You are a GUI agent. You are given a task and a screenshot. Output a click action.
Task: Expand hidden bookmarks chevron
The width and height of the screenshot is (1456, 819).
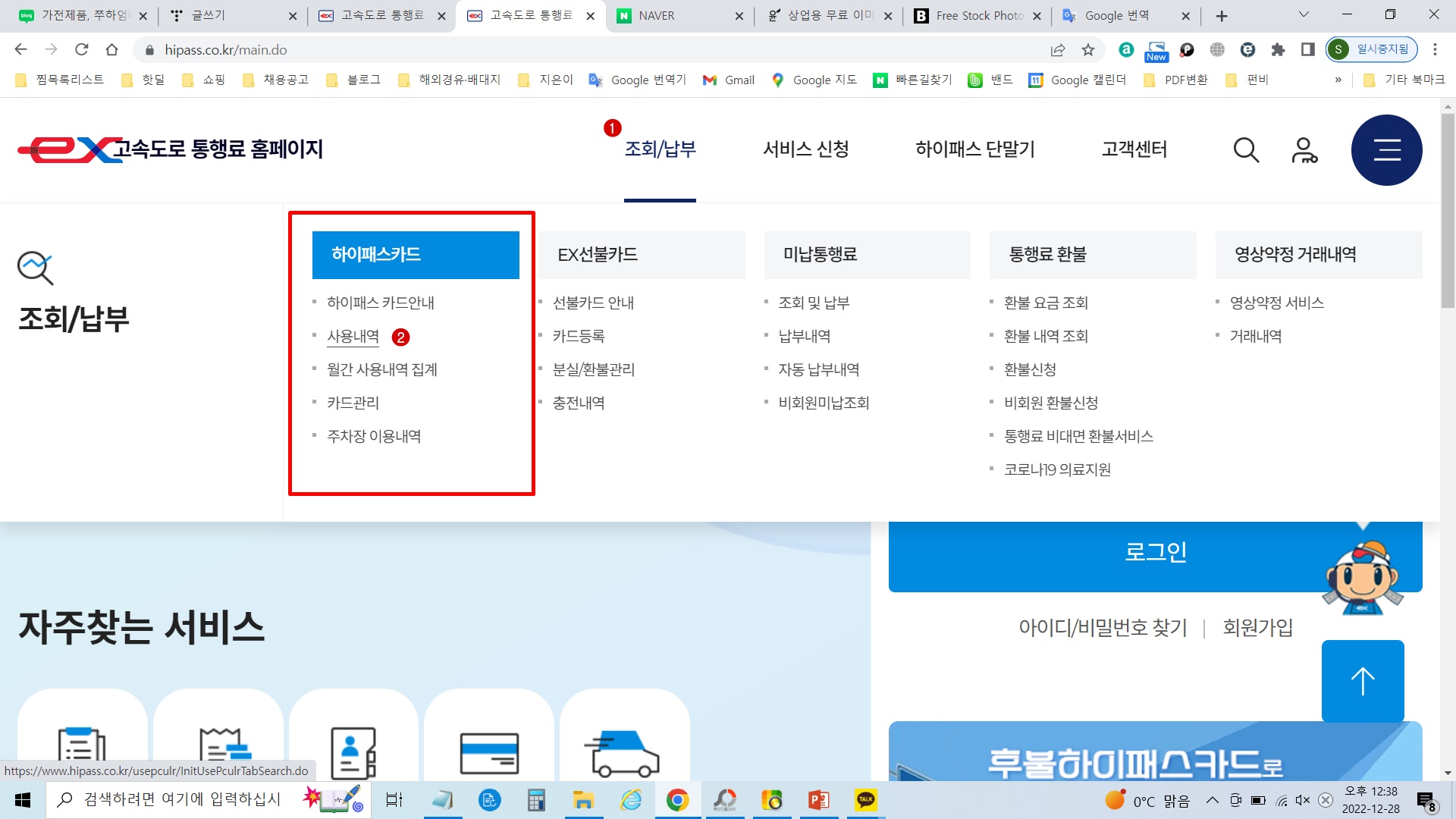(x=1338, y=80)
